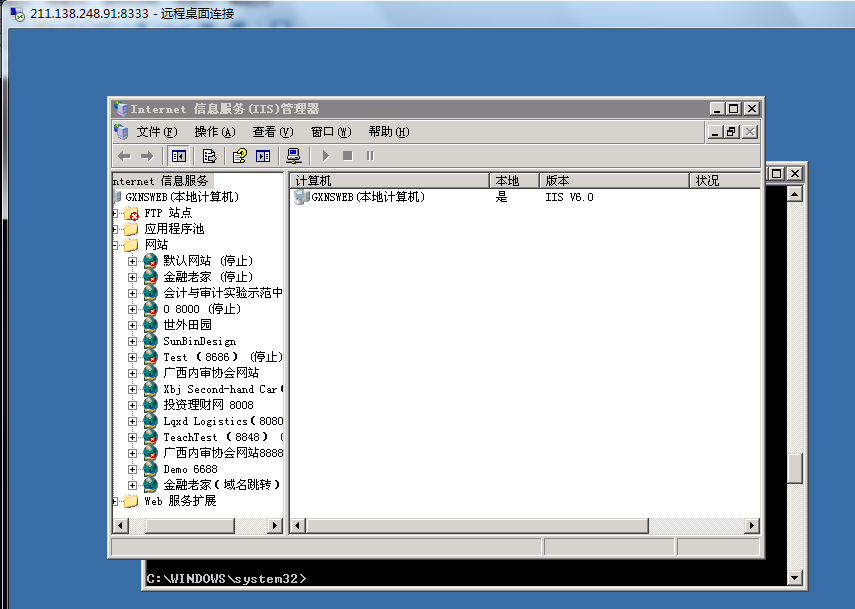The image size is (855, 609).
Task: Select Internet 信息服务 root tree node
Action: point(161,181)
